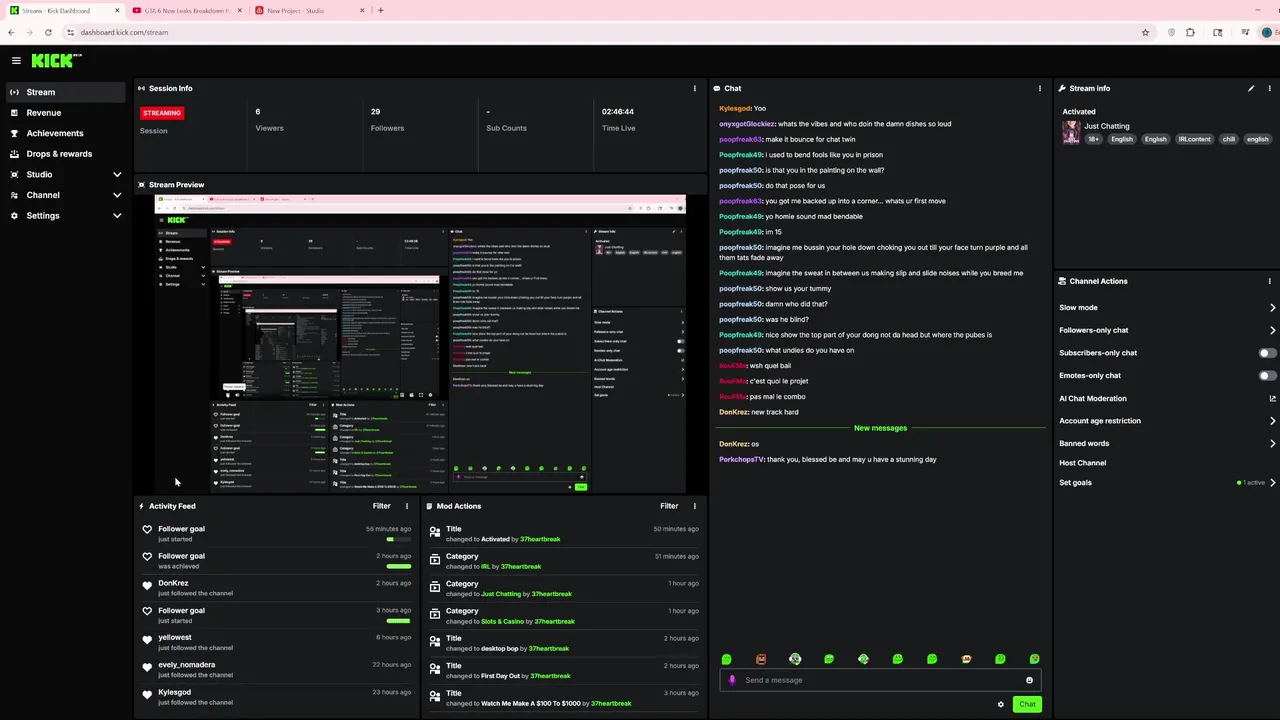This screenshot has height=720, width=1280.
Task: Click follower goal progress bar from 56 minutes ago
Action: click(398, 539)
